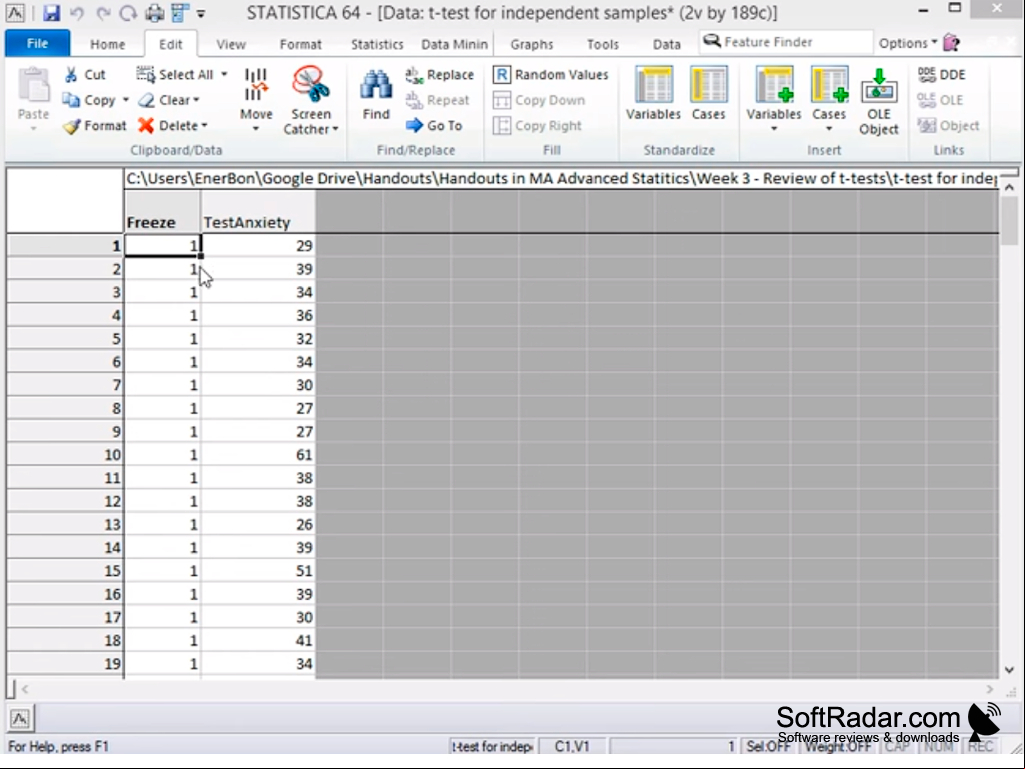Click the STATISTICA icon in bottom bar

pos(20,719)
